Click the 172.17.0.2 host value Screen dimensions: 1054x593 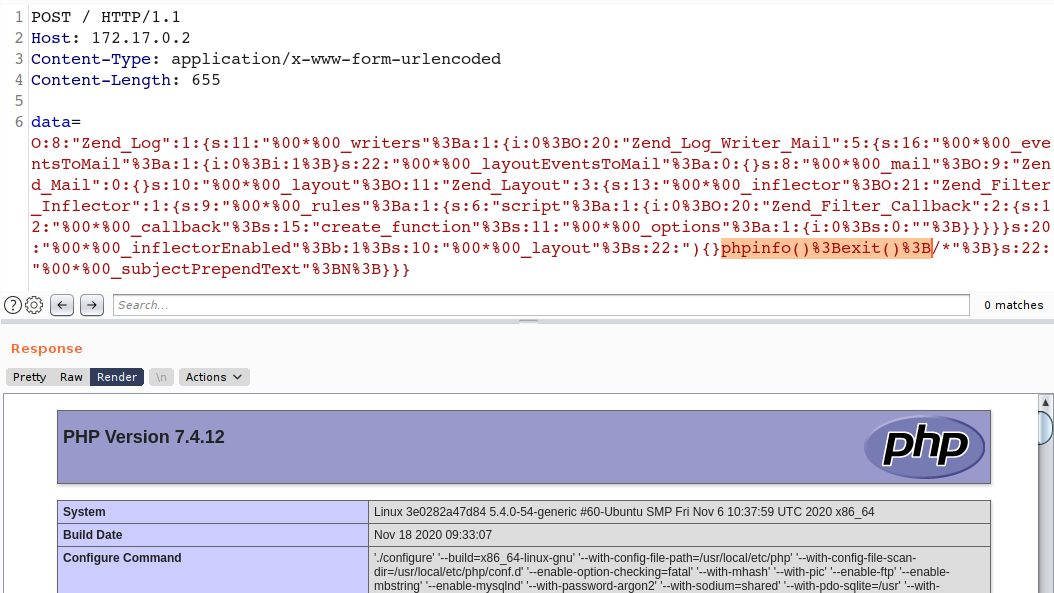click(x=141, y=38)
